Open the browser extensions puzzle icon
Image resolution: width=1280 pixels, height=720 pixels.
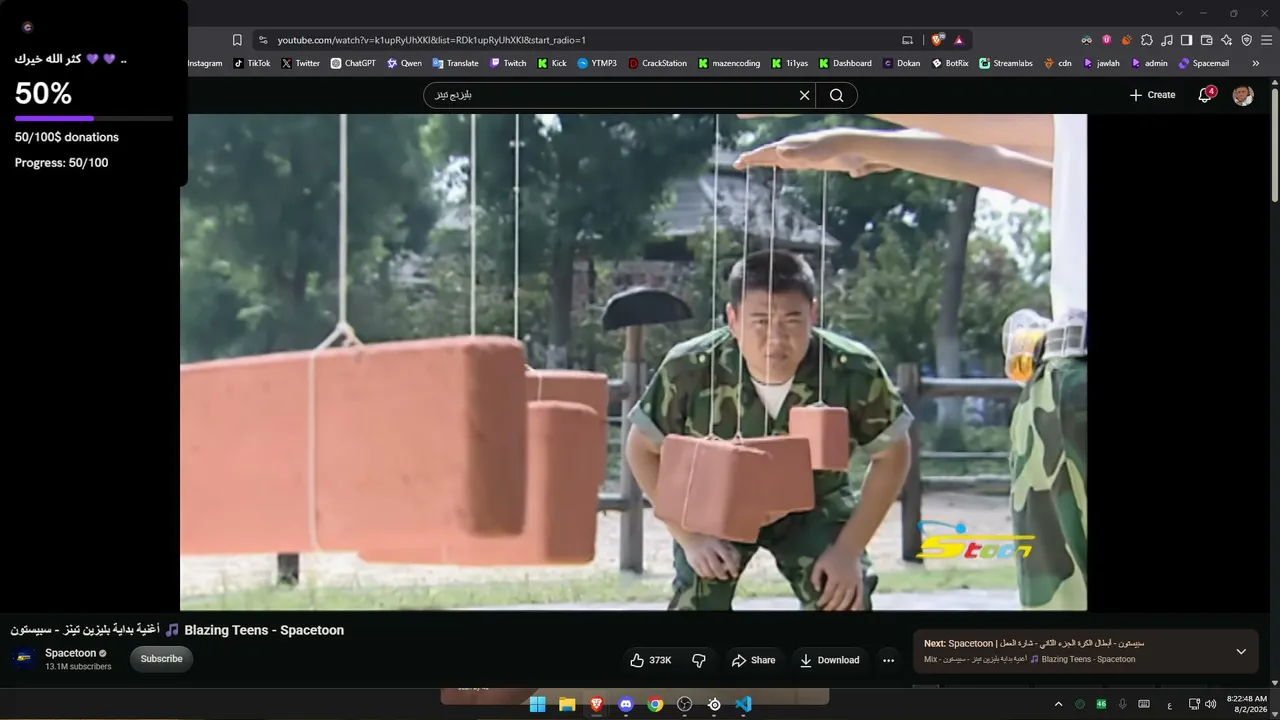tap(1147, 40)
